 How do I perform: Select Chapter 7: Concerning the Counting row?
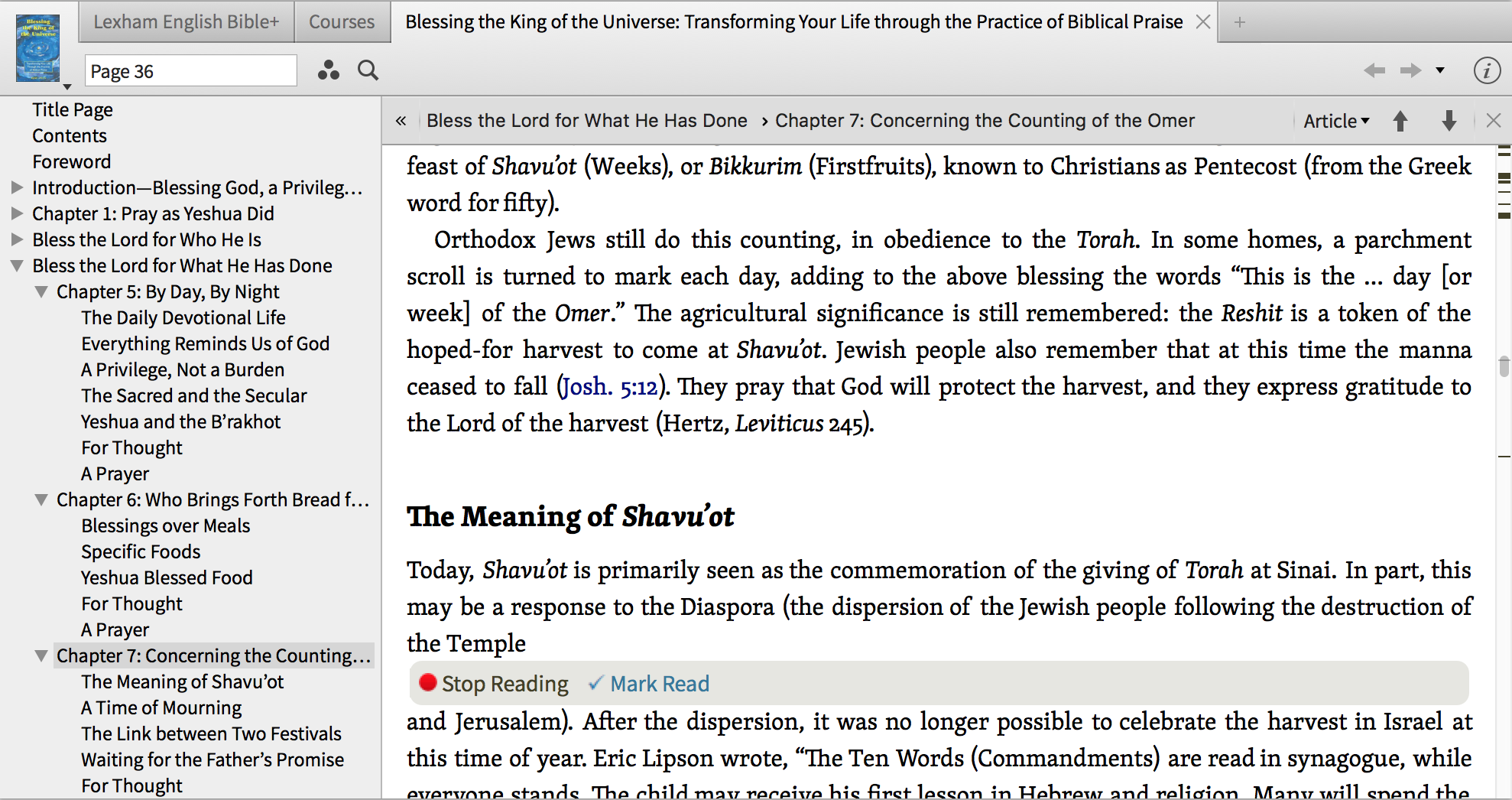[214, 655]
